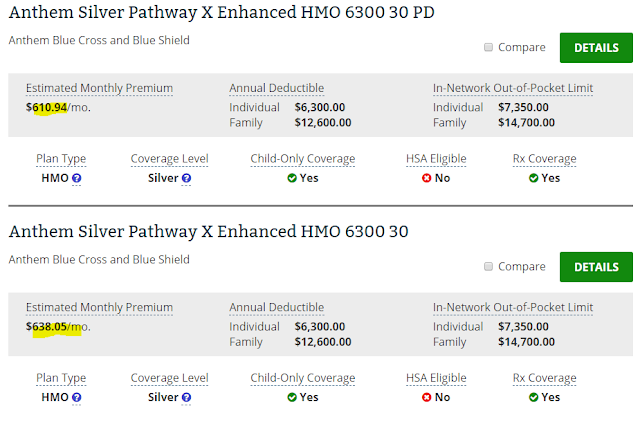
Task: Click Estimated Monthly Premium label in first plan
Action: (x=99, y=88)
